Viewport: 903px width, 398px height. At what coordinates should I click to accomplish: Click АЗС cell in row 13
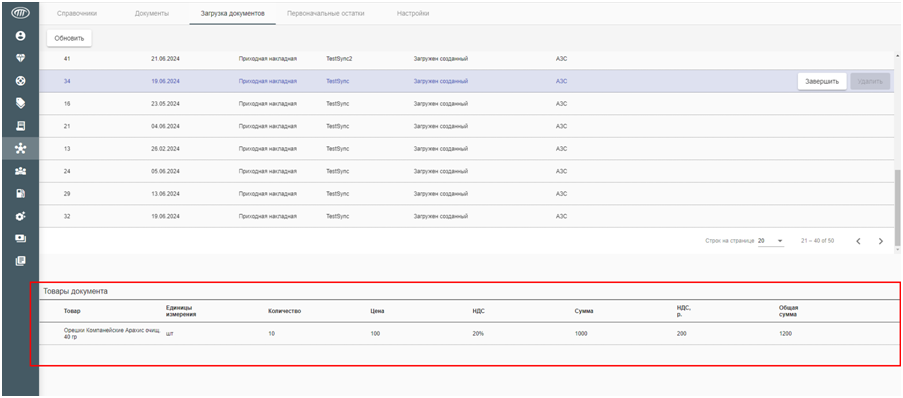coord(561,149)
